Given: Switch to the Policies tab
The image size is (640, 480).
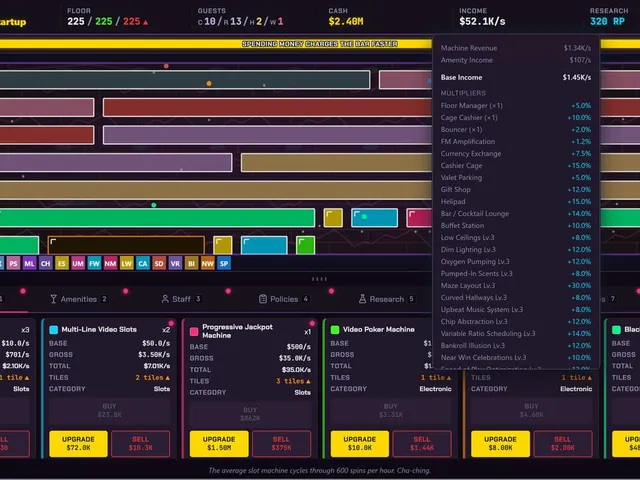Looking at the screenshot, I should (x=284, y=299).
